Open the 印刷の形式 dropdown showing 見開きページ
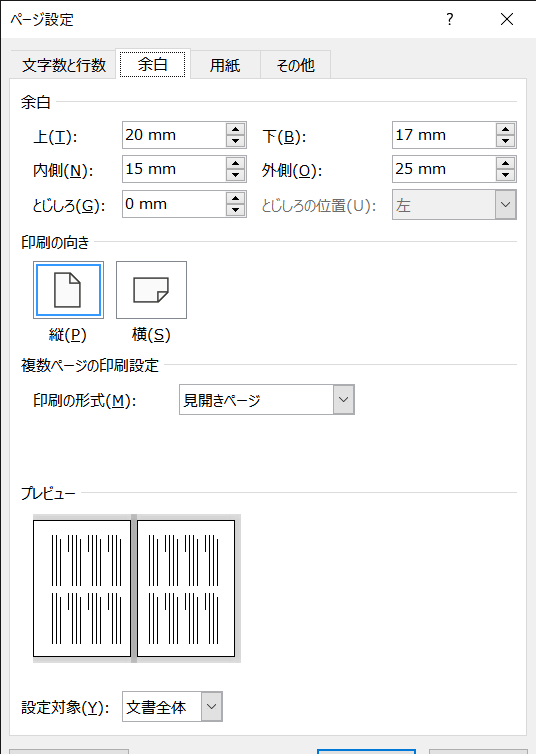 tap(267, 400)
